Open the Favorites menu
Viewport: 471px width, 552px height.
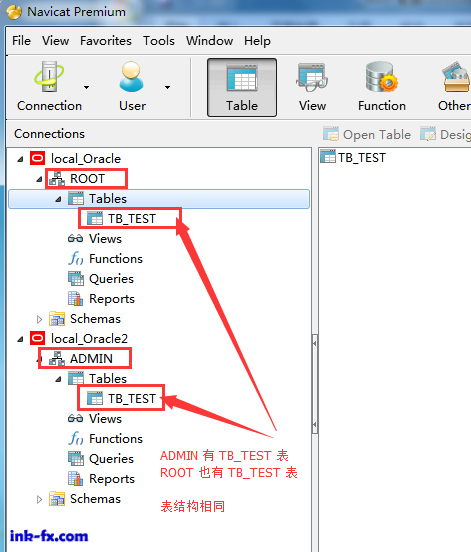tap(106, 41)
